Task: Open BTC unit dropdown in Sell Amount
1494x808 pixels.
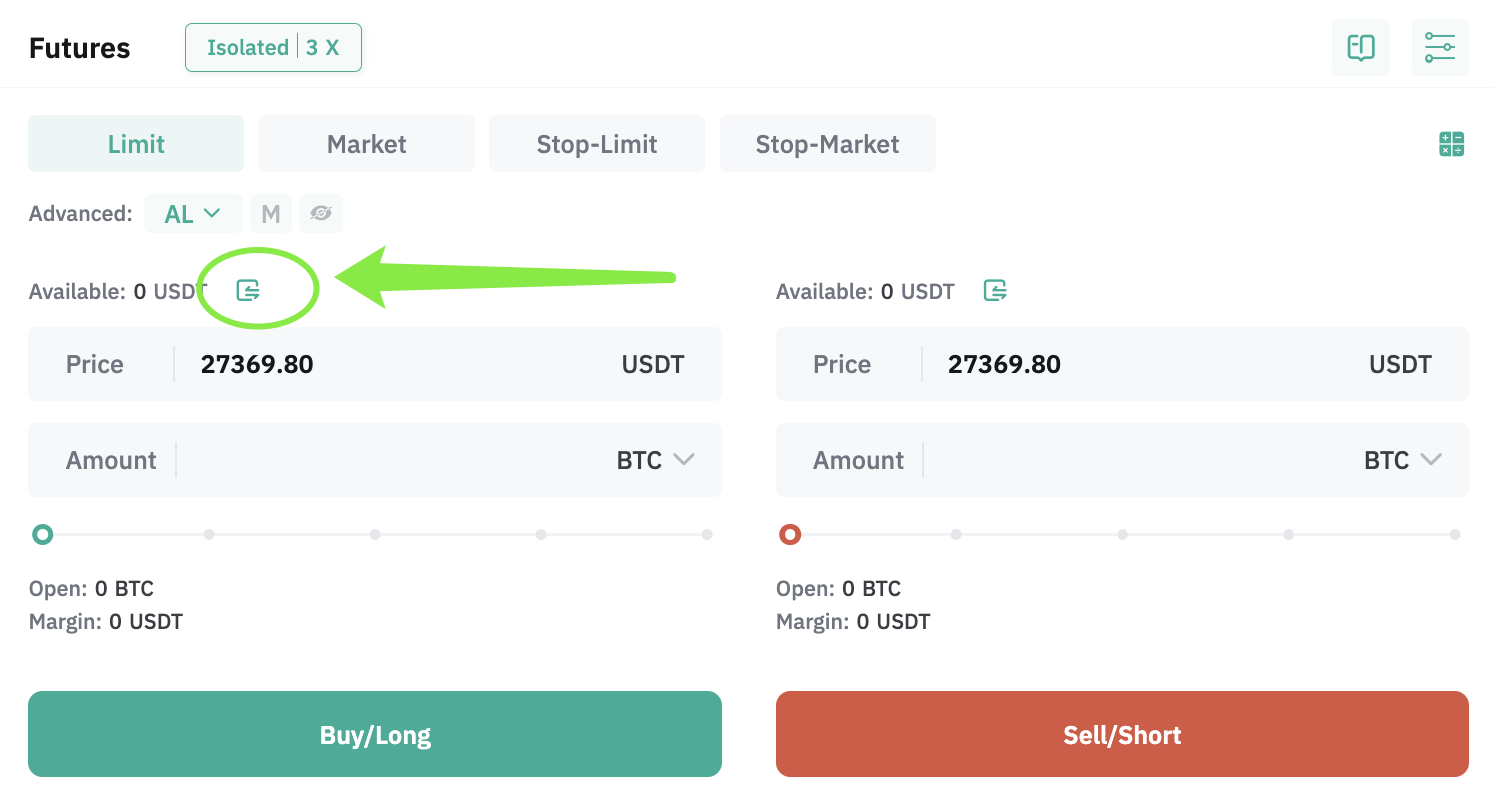Action: click(x=1403, y=460)
